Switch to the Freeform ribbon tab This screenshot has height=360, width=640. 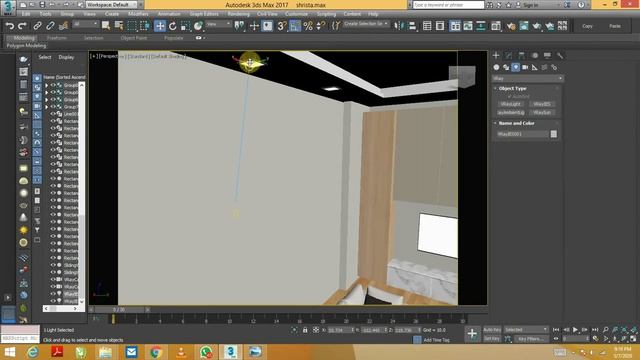coord(57,38)
